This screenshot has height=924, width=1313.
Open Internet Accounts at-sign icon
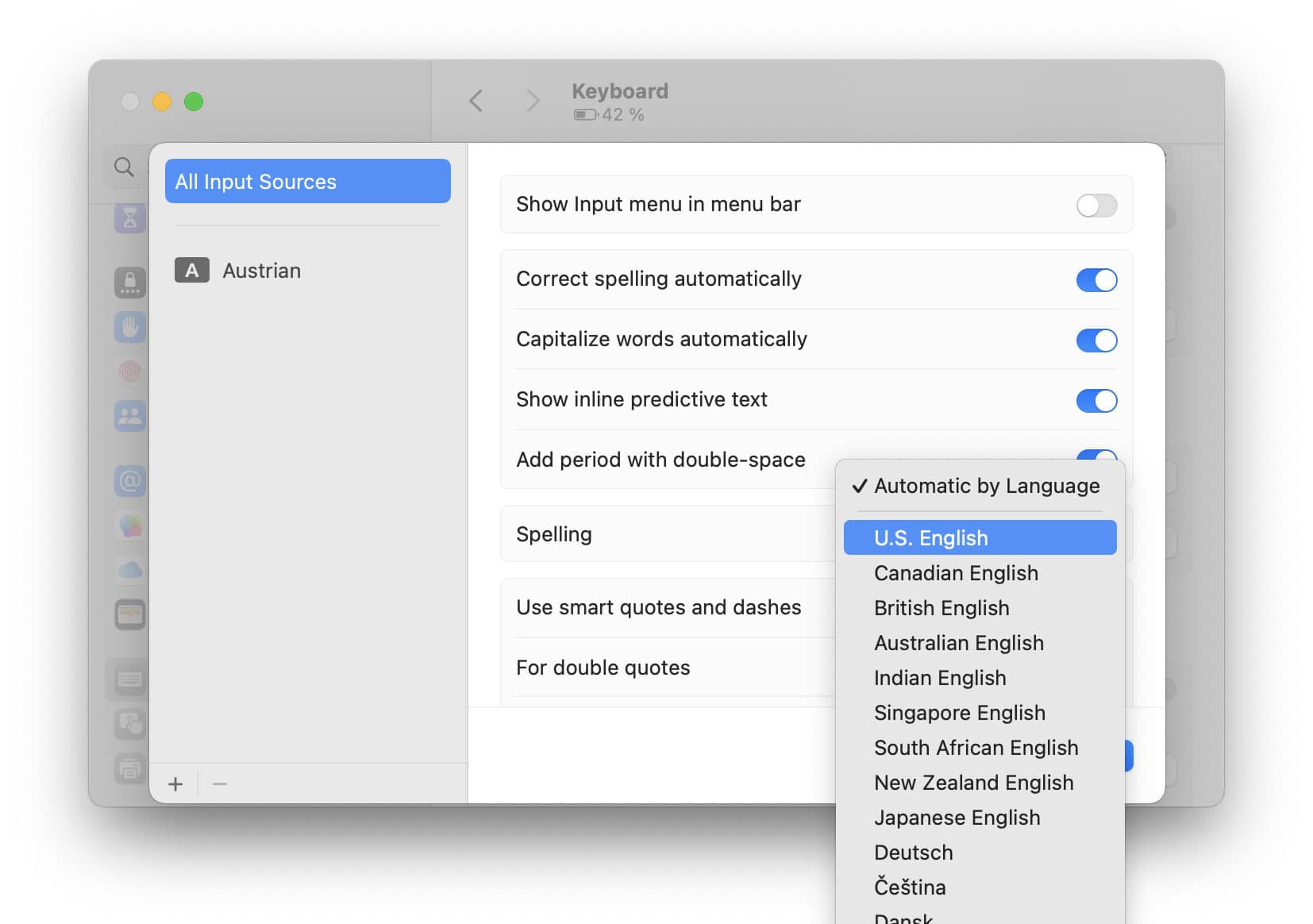pos(130,480)
